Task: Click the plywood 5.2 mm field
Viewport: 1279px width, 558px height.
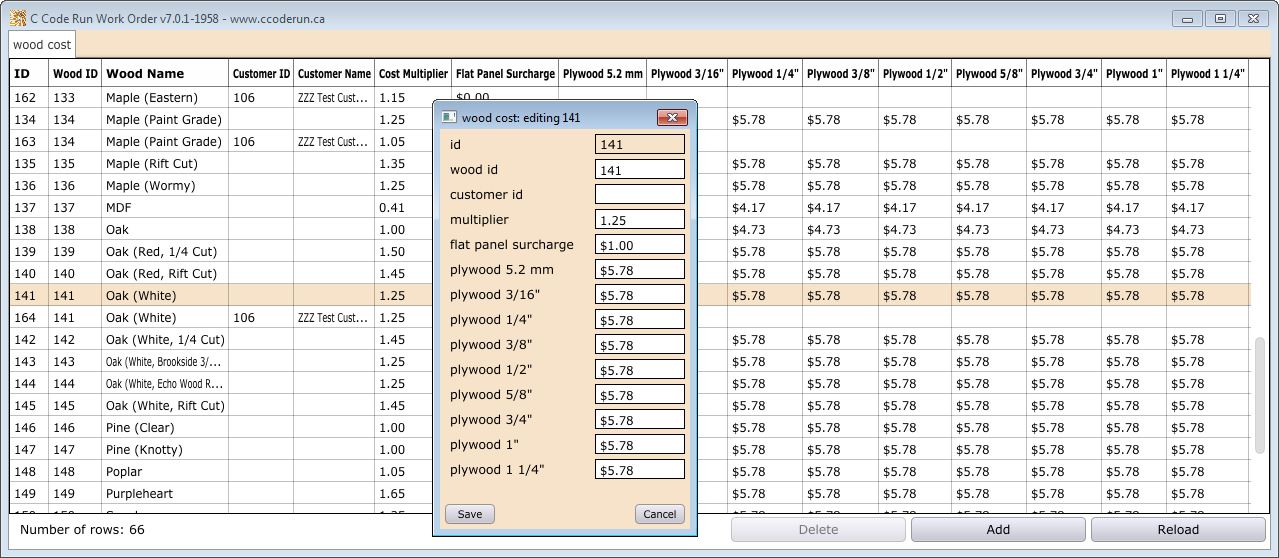Action: pos(639,269)
